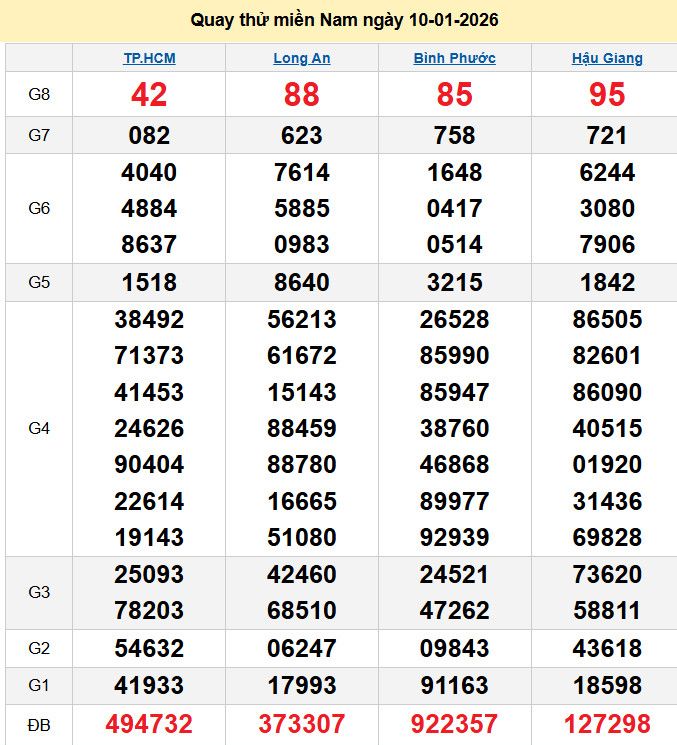Click the red G8 number 42 for TP.HCM
Screen dimensions: 677x745
coord(149,94)
